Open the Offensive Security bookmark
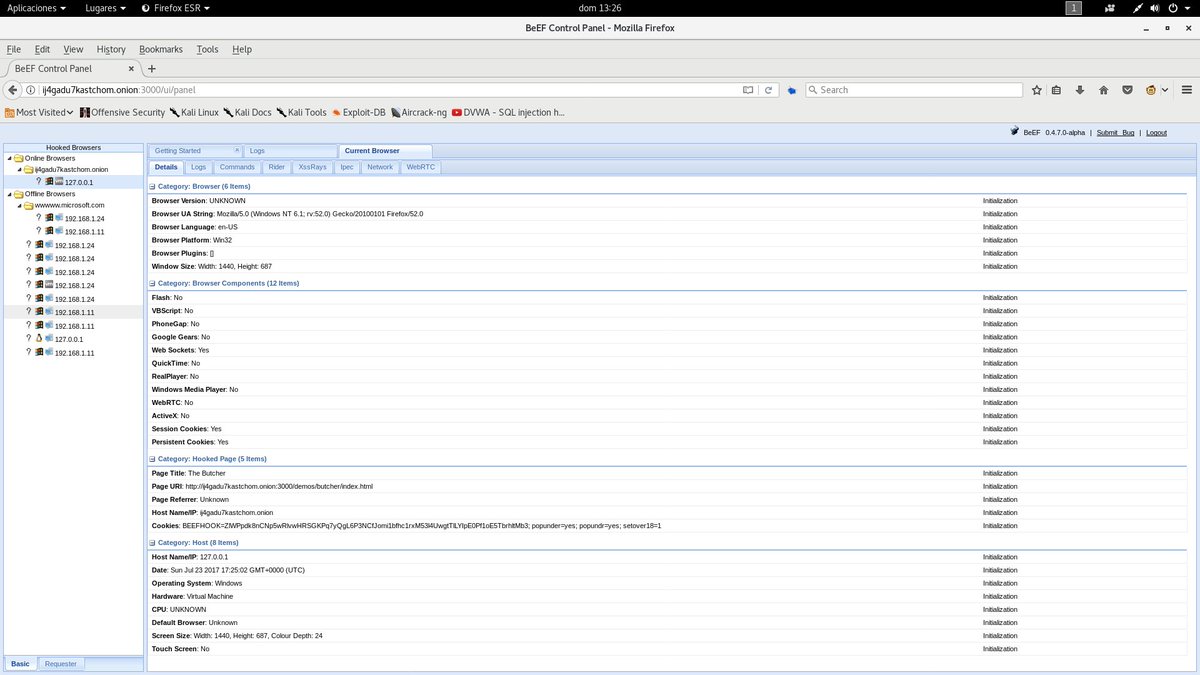This screenshot has height=675, width=1200. tap(121, 113)
